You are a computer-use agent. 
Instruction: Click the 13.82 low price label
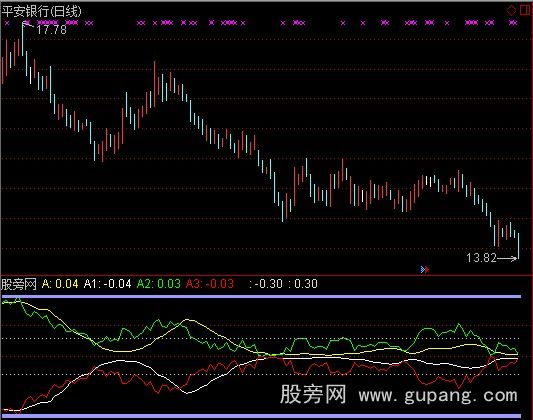click(x=481, y=258)
